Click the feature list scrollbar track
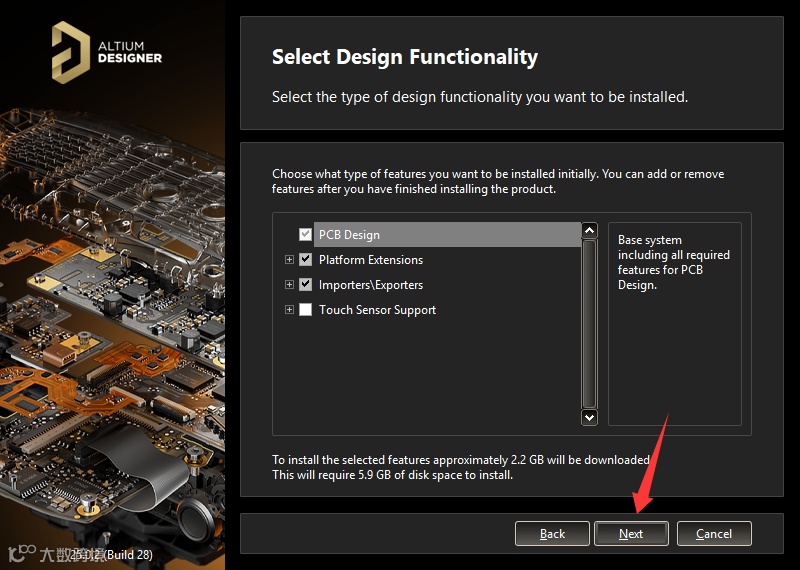The height and width of the screenshot is (570, 800). (x=589, y=324)
